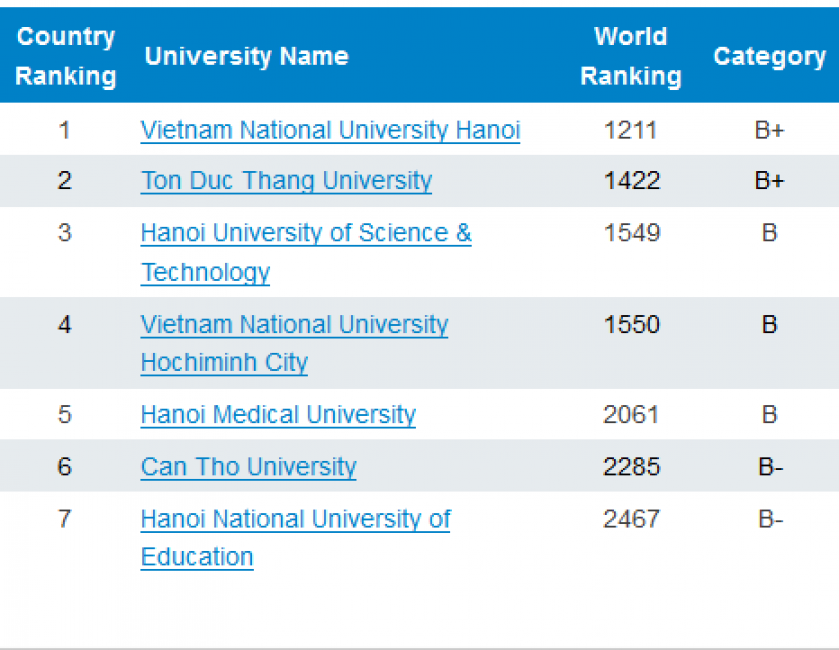839x650 pixels.
Task: Select the University Name column header
Action: (246, 56)
